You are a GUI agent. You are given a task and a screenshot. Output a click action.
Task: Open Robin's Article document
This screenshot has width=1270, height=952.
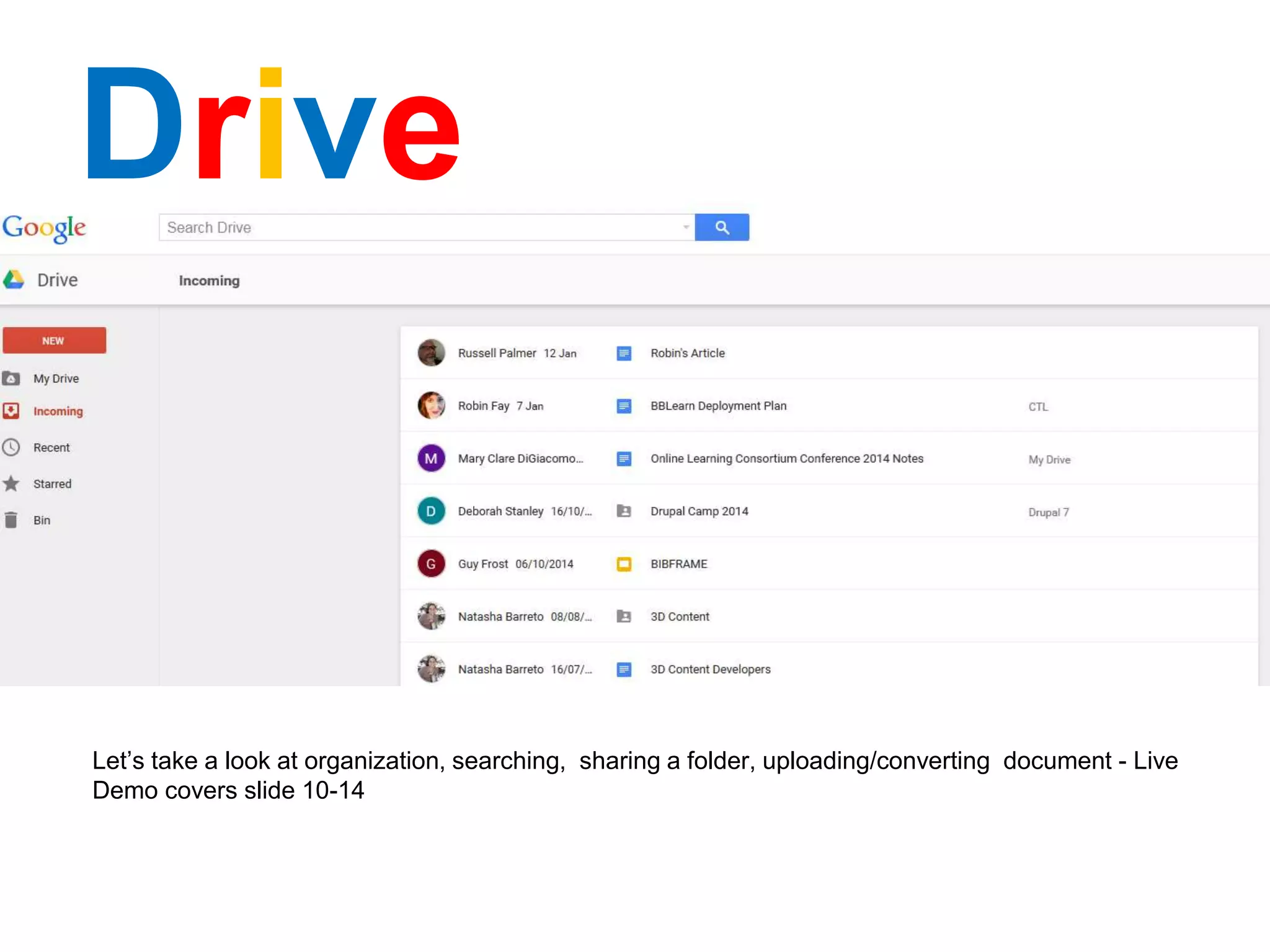[x=687, y=353]
